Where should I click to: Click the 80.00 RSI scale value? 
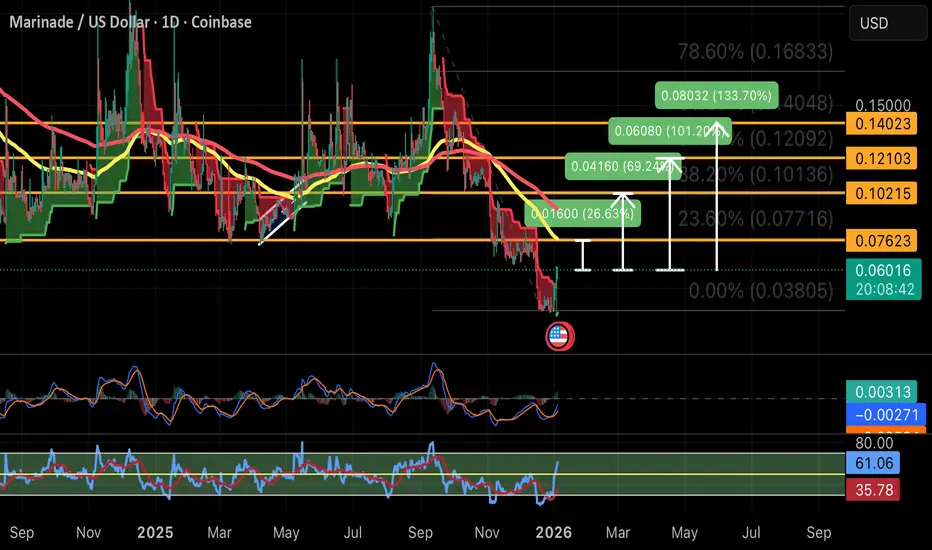[x=874, y=443]
